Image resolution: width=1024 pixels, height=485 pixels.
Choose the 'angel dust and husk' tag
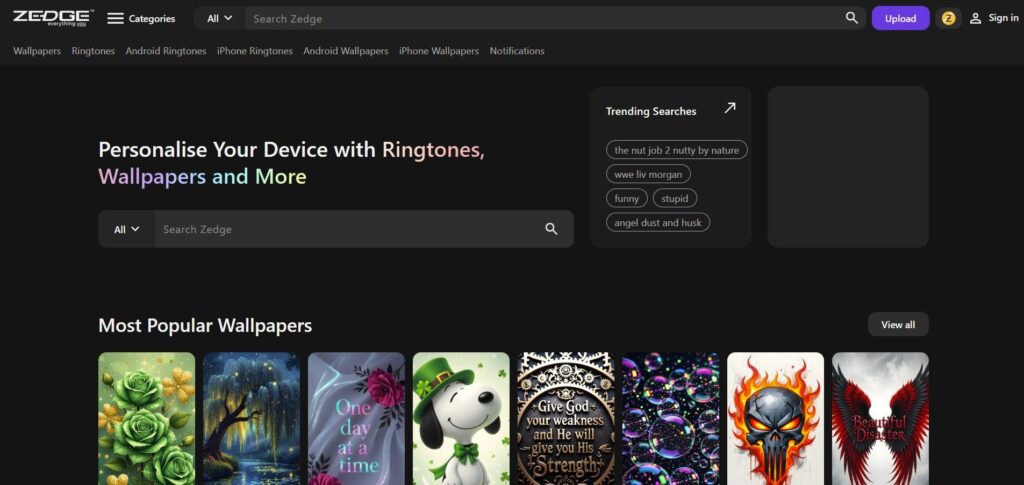point(657,222)
